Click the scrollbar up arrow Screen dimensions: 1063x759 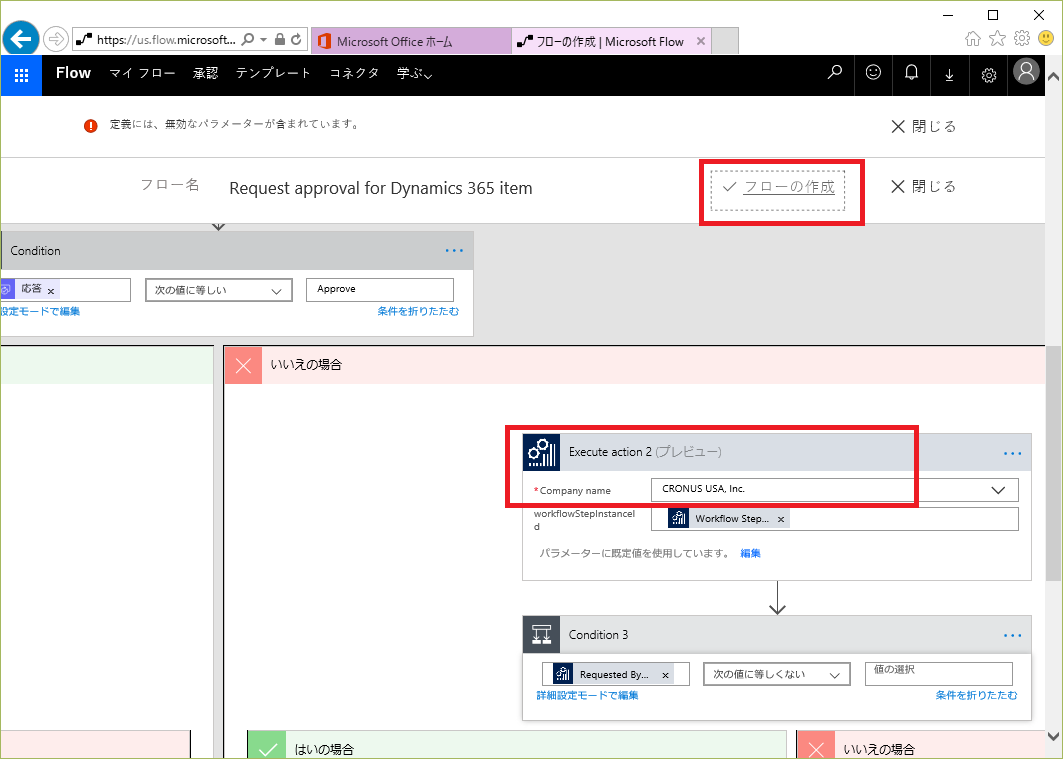pos(1053,76)
